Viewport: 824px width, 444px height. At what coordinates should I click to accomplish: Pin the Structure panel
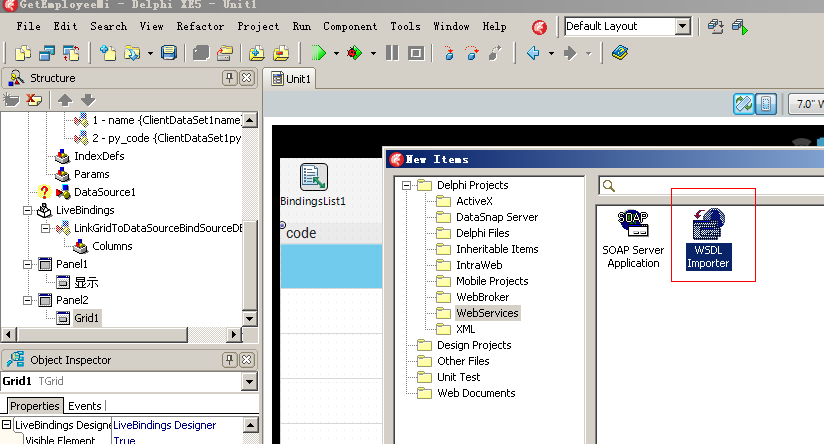click(229, 78)
